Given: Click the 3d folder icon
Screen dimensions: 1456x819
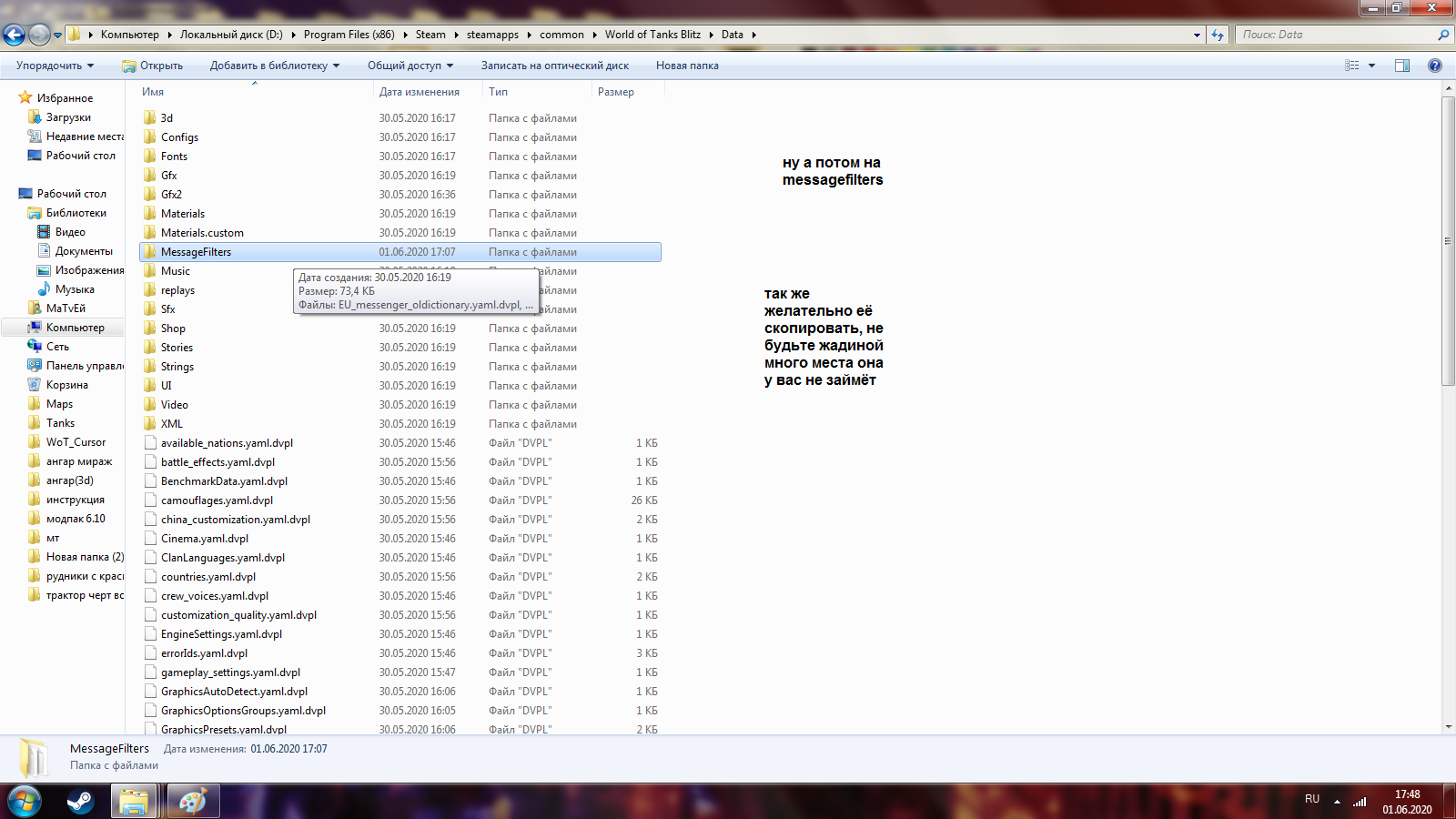Looking at the screenshot, I should (x=150, y=118).
